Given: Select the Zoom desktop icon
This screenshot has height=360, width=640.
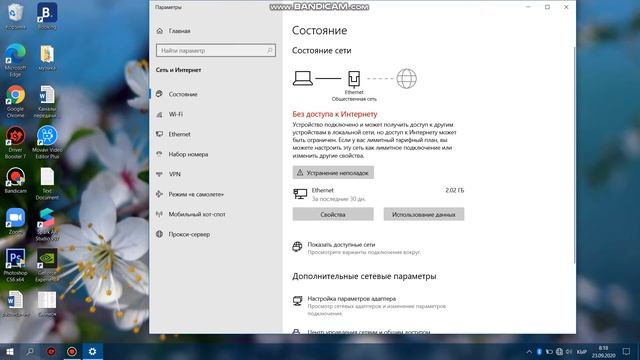Looking at the screenshot, I should click(16, 221).
